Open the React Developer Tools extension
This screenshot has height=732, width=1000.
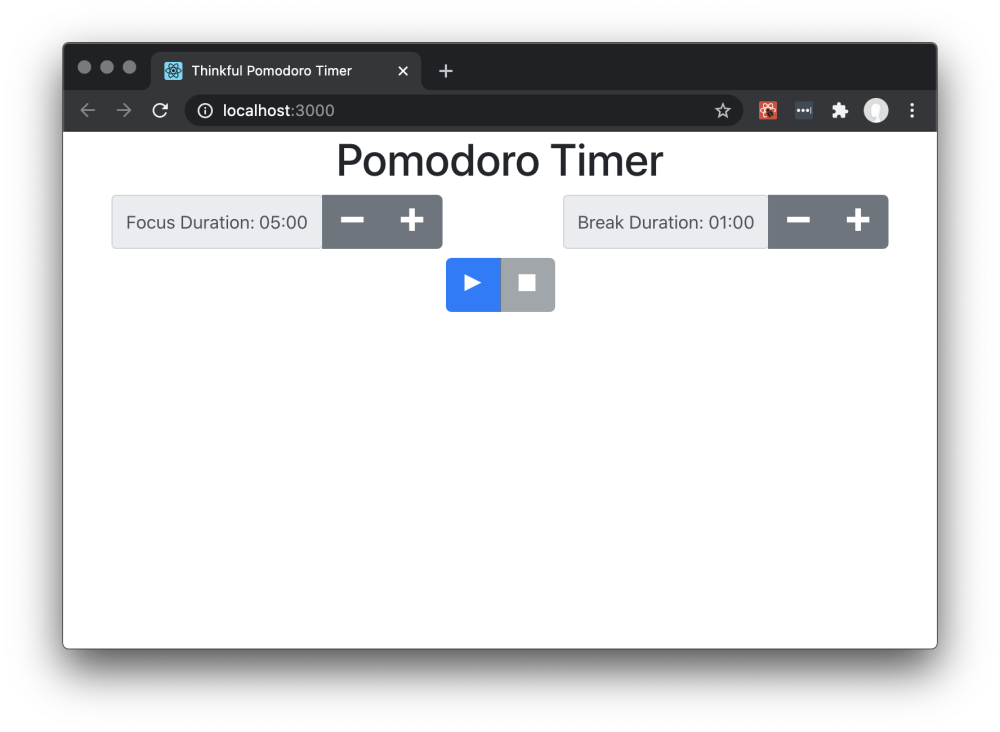point(768,110)
